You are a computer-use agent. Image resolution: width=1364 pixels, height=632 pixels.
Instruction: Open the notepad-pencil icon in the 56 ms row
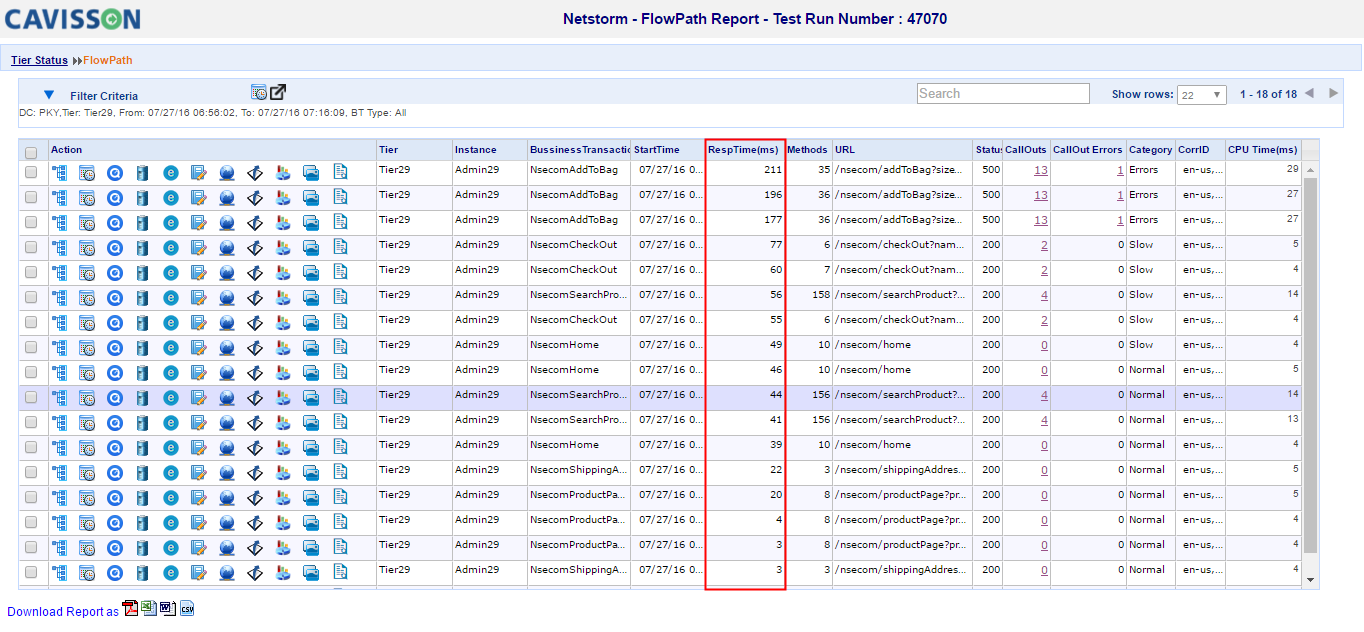[x=199, y=297]
